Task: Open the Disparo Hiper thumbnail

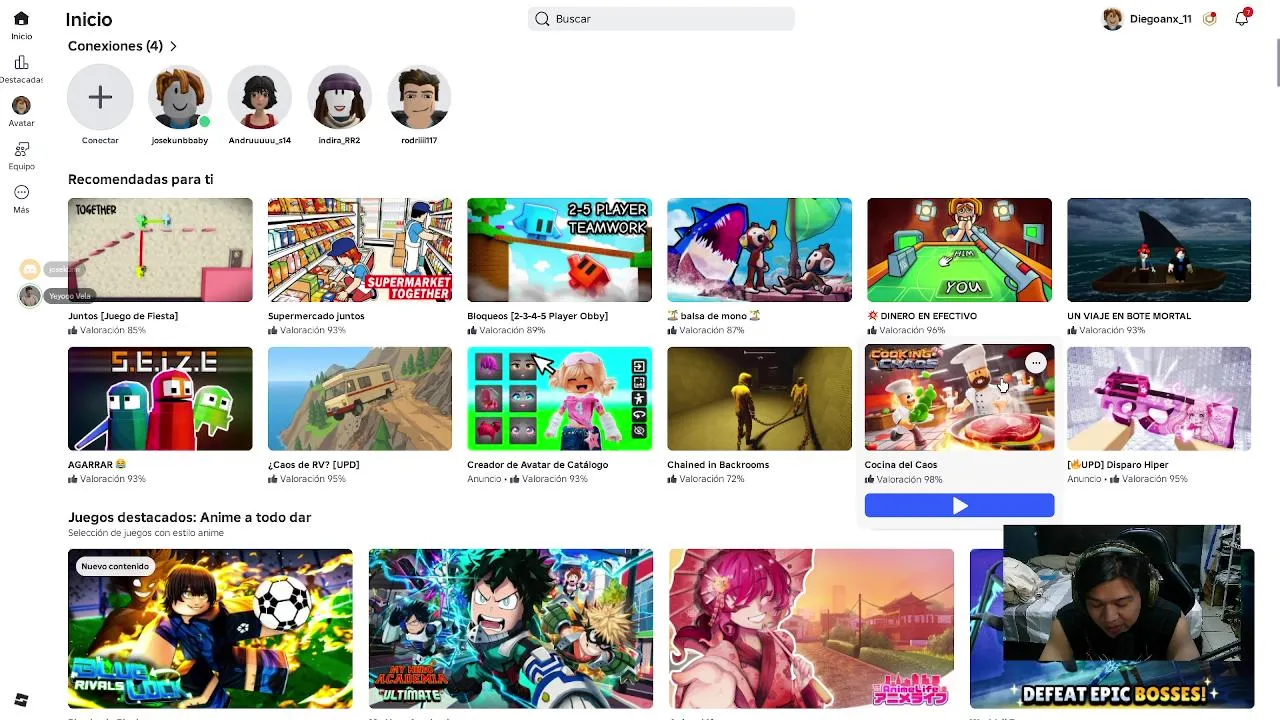Action: click(1159, 399)
